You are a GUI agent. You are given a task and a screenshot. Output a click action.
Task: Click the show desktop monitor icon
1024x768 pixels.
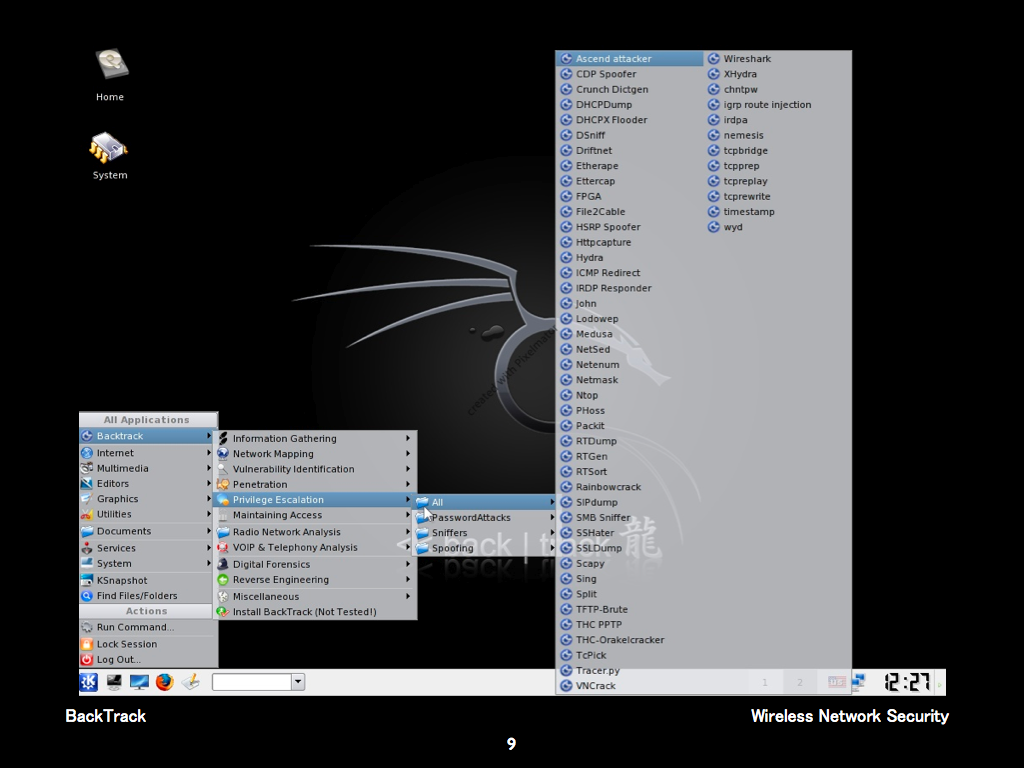139,682
